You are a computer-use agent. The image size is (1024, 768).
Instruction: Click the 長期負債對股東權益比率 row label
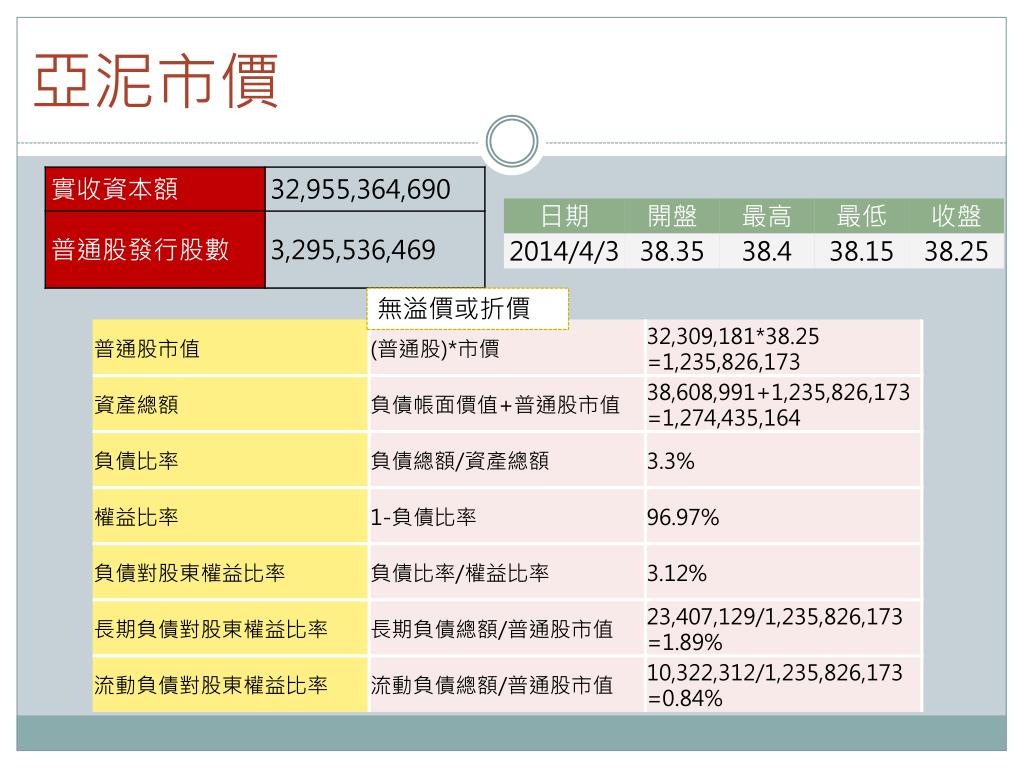[x=230, y=629]
